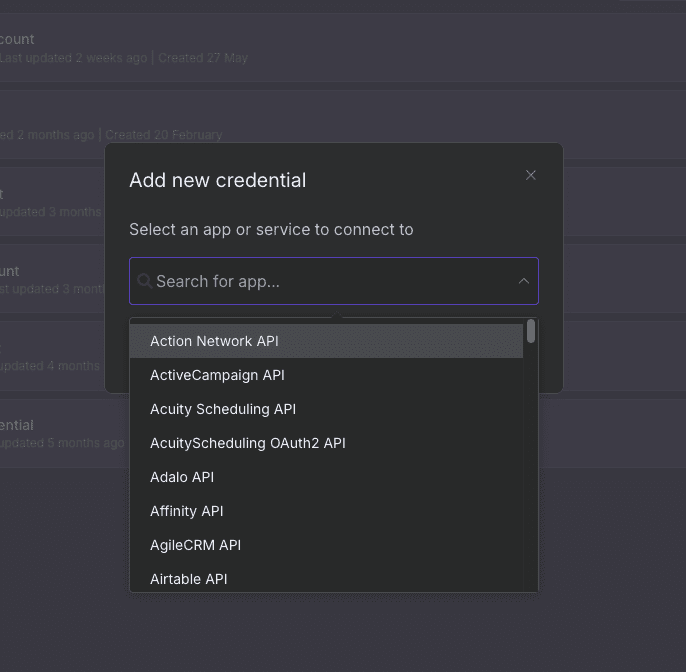686x672 pixels.
Task: Grab the app list scrollbar thumb
Action: [x=531, y=331]
